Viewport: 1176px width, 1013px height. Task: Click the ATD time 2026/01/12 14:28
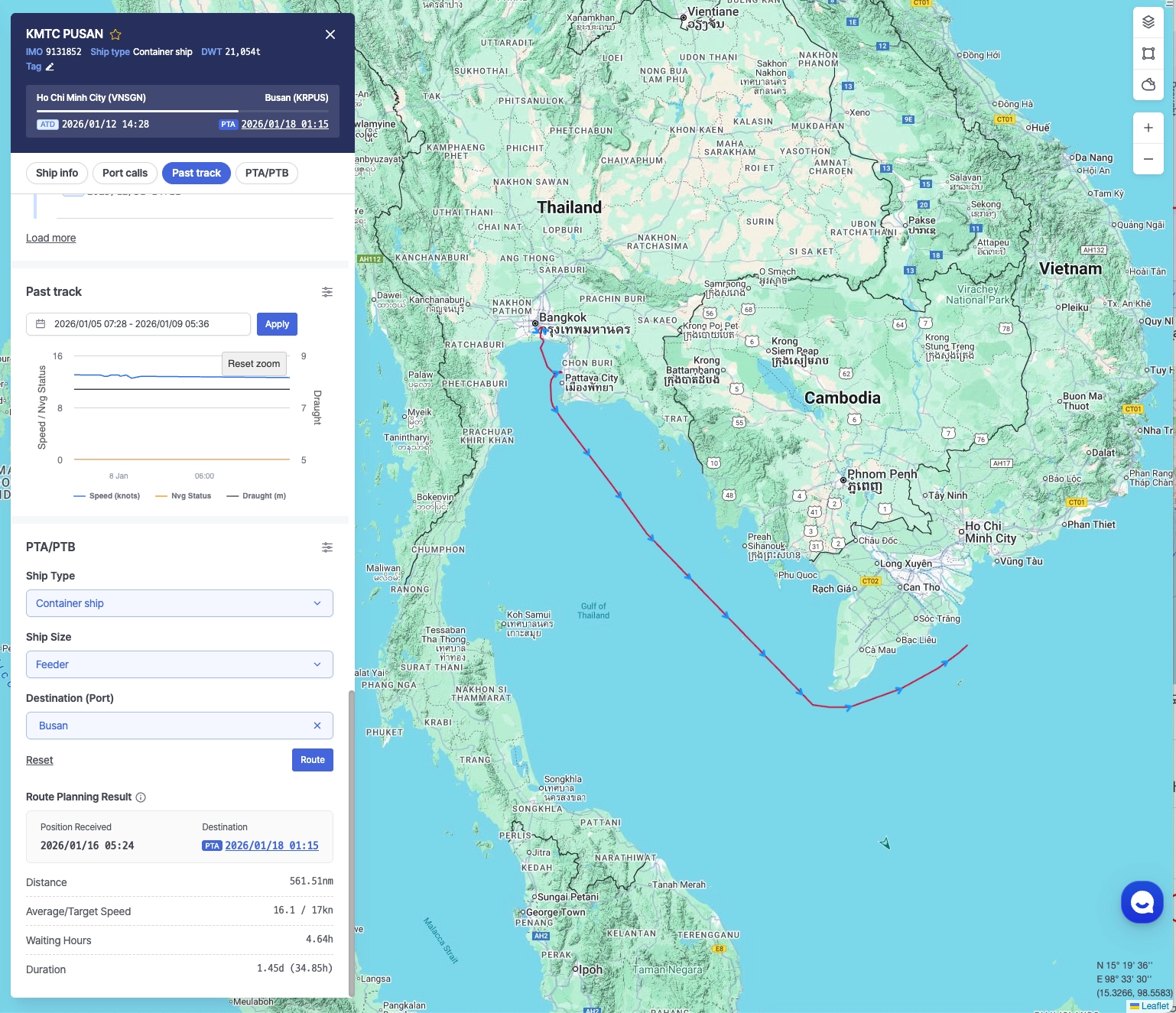pos(106,124)
